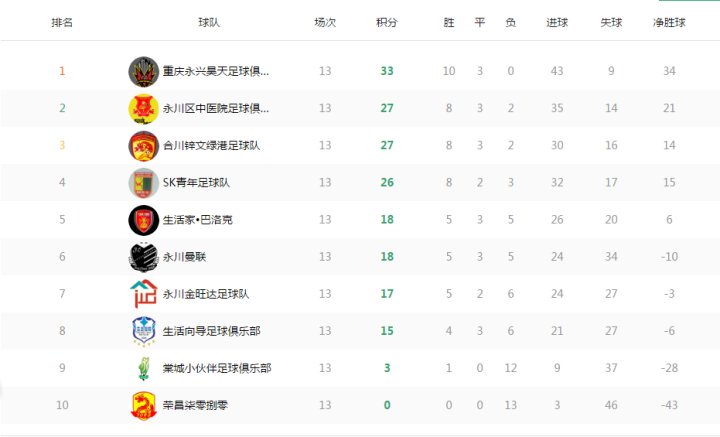Open team link 重庆永兴昊天足球俱...
The image size is (720, 437).
(216, 71)
